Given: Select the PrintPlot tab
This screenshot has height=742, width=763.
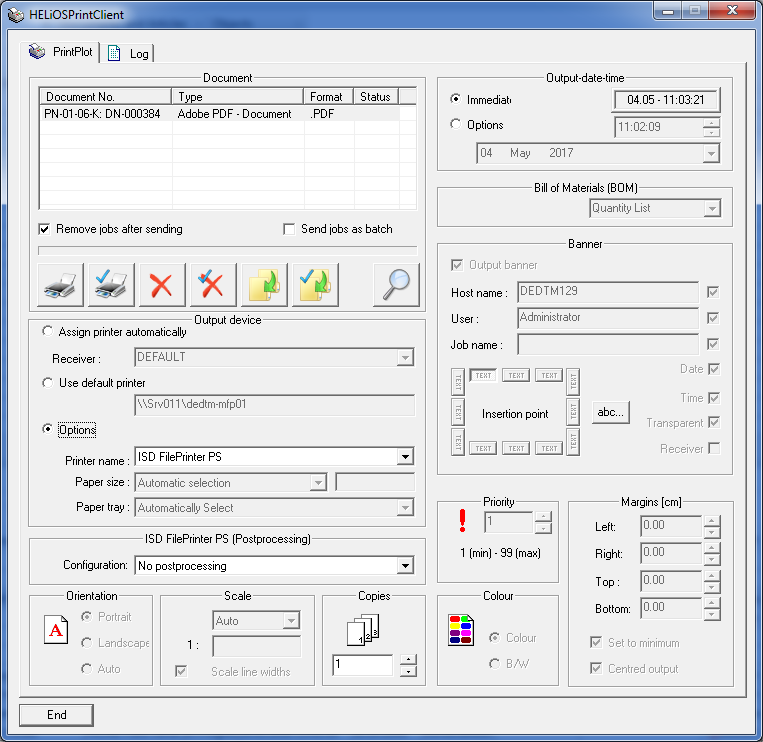Looking at the screenshot, I should tap(62, 51).
